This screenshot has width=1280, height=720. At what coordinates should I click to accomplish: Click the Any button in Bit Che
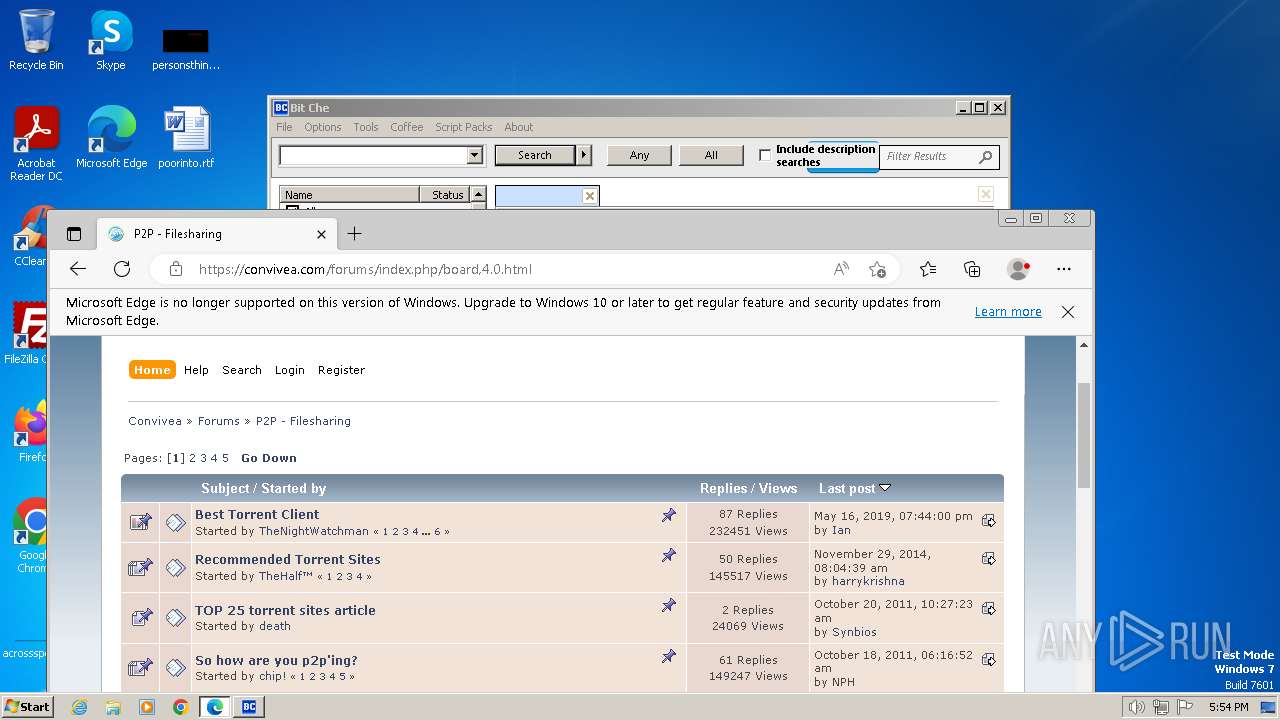point(639,155)
